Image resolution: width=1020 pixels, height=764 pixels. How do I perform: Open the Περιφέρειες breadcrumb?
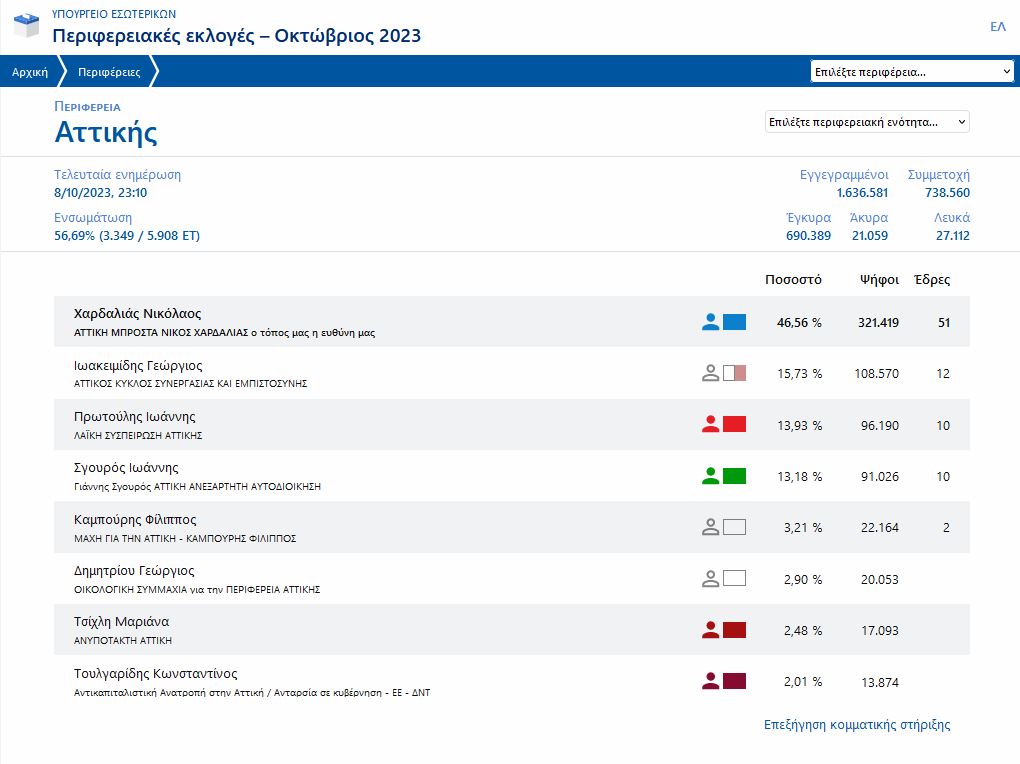tap(109, 72)
